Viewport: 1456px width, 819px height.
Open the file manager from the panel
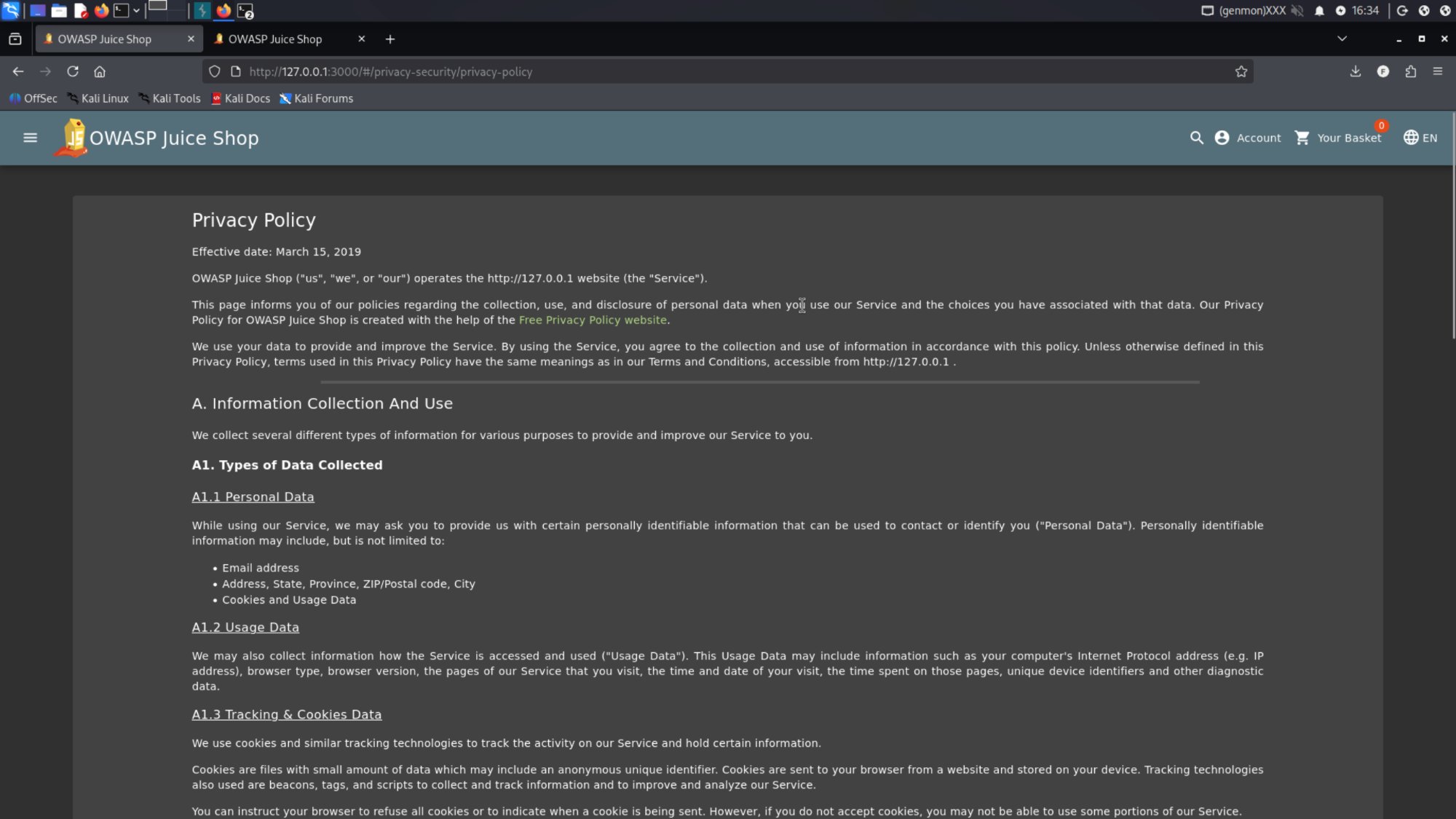[59, 10]
